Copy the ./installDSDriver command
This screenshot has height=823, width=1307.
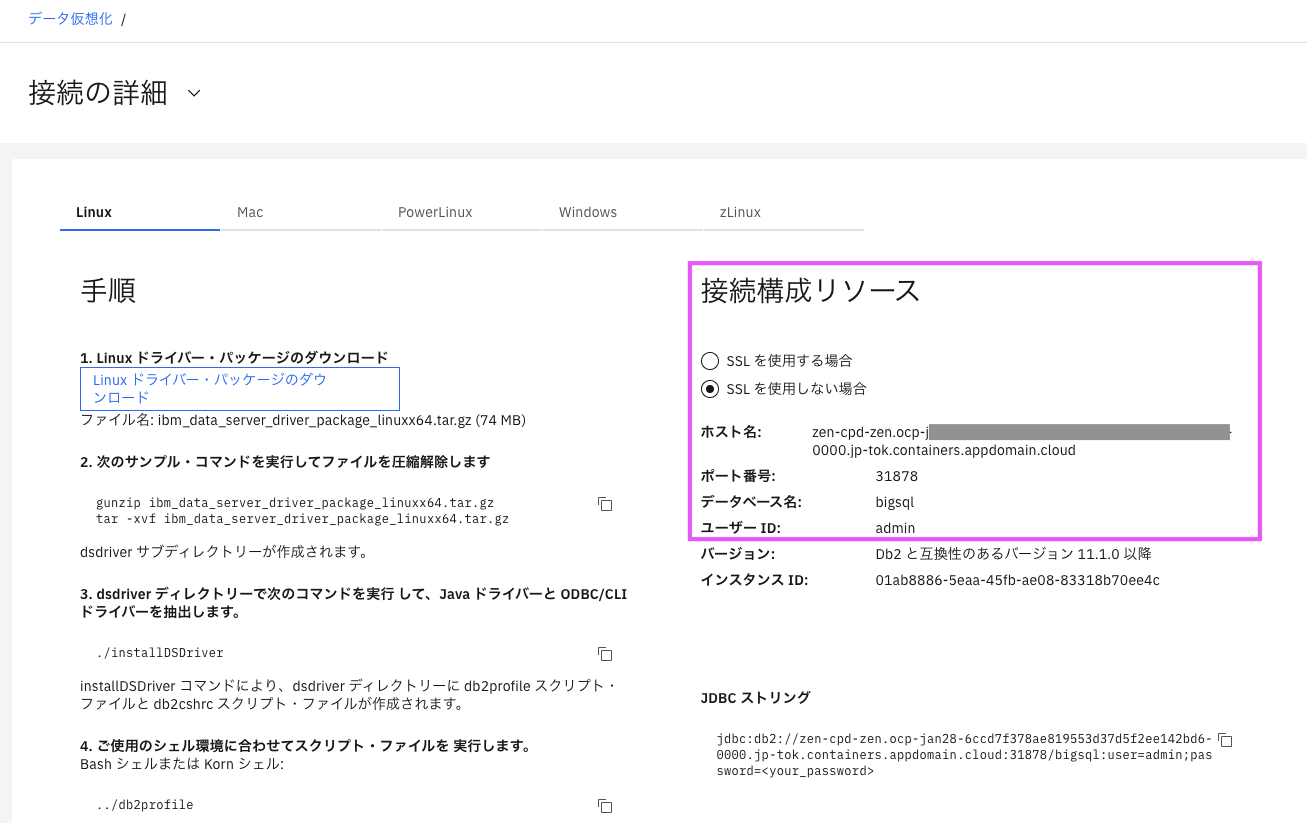(605, 654)
